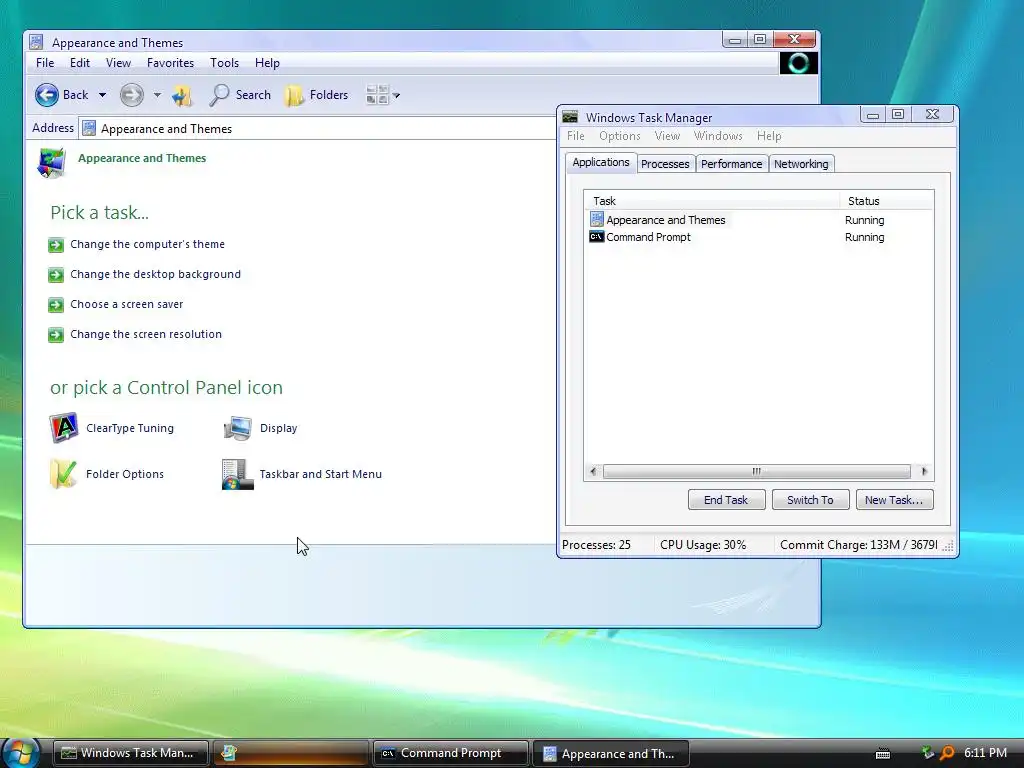This screenshot has width=1024, height=768.
Task: Toggle the Folders pane button
Action: point(317,95)
